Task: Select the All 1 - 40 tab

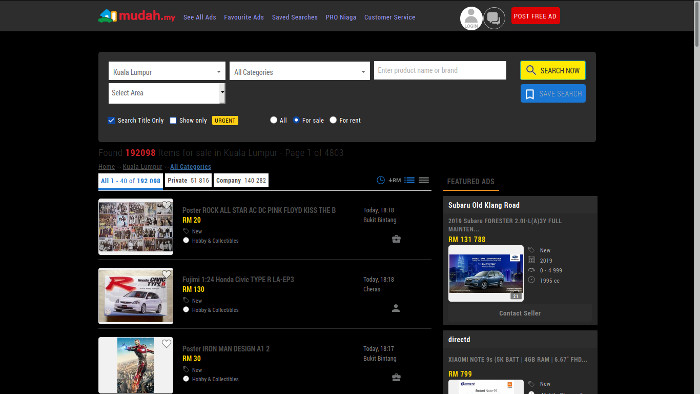Action: point(130,181)
